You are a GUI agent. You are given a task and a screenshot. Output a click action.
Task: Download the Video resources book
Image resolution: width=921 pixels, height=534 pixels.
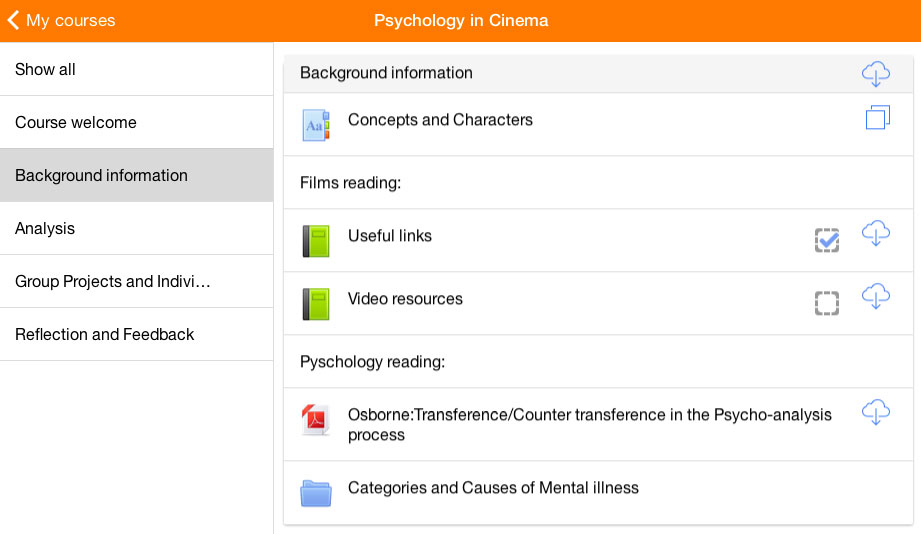(x=875, y=296)
